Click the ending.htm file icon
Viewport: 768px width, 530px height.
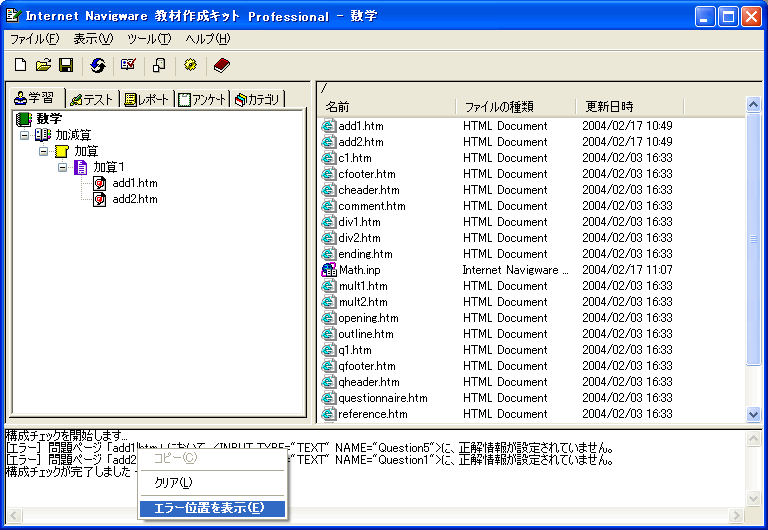[x=328, y=254]
